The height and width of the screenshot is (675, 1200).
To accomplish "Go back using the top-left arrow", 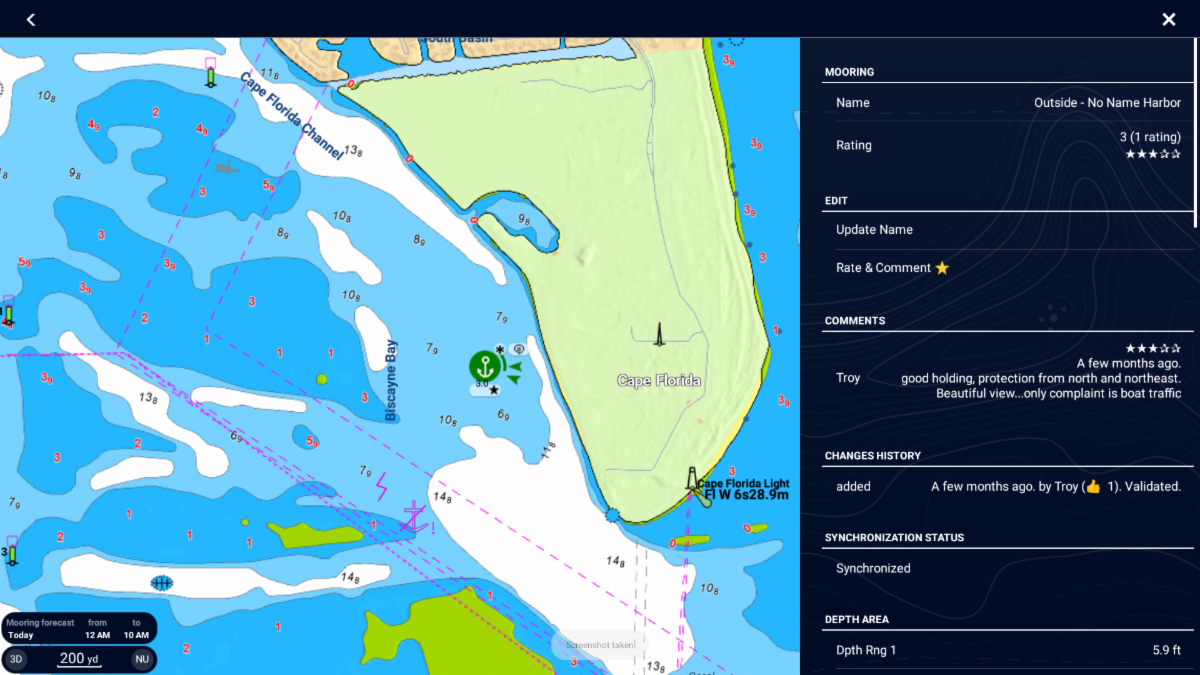I will (31, 19).
